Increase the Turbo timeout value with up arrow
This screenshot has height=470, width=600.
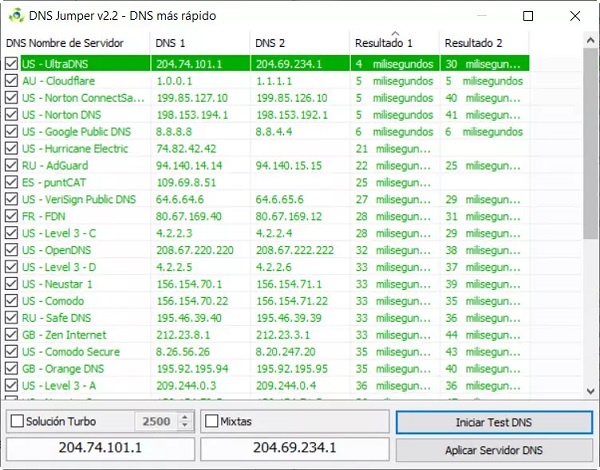185,417
